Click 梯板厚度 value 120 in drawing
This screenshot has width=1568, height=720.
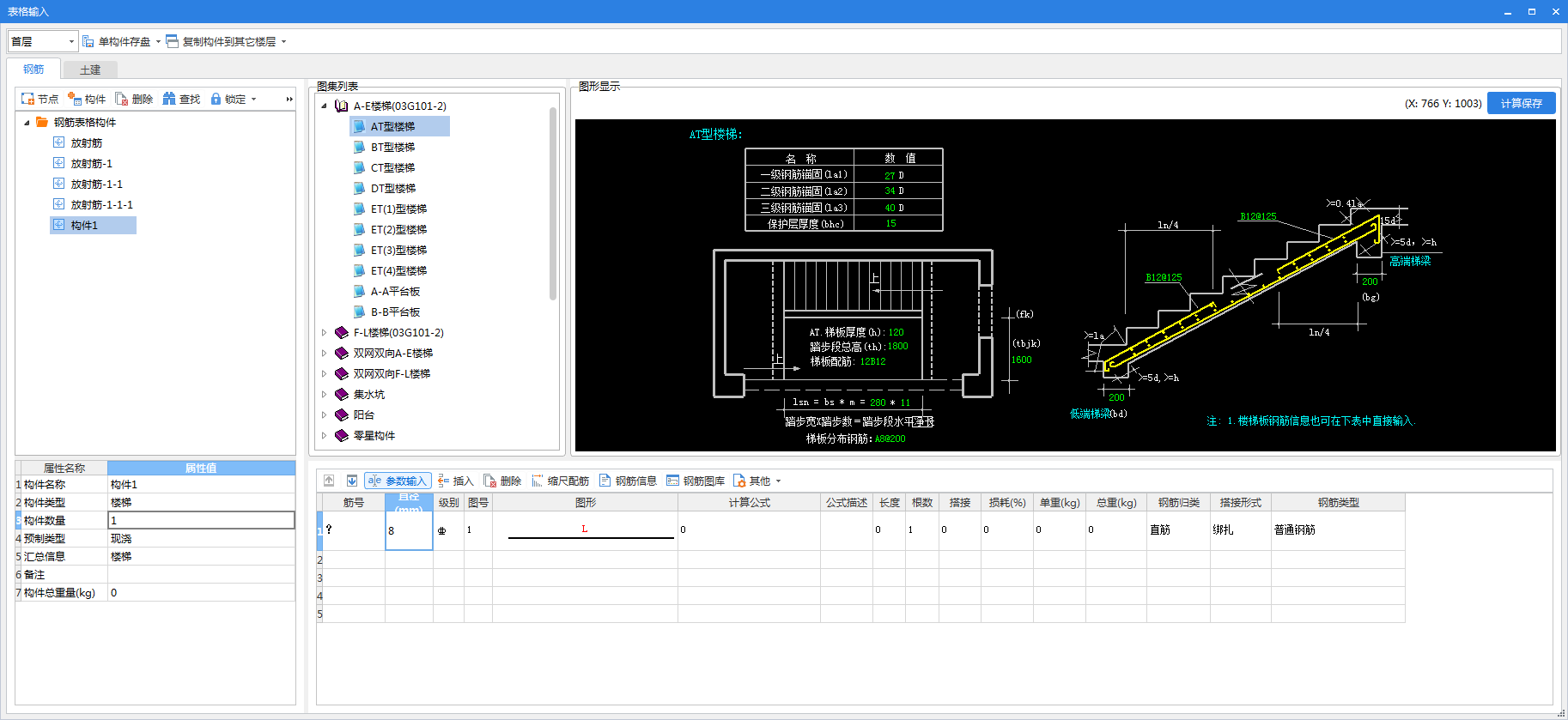tap(896, 332)
